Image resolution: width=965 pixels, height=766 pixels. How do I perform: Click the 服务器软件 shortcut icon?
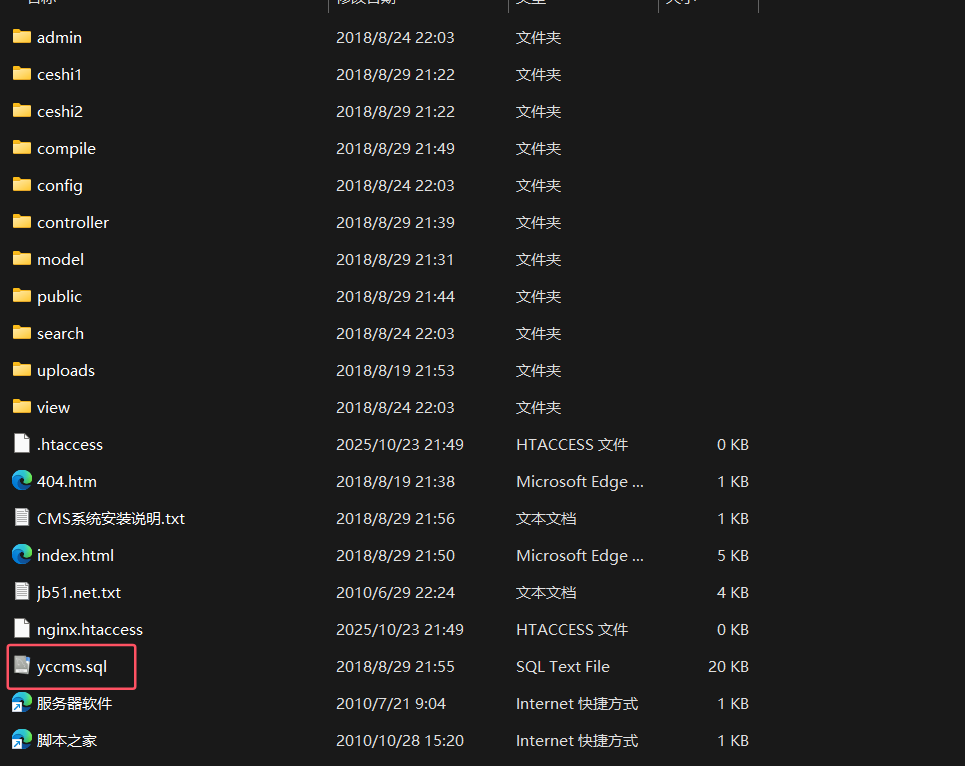22,704
